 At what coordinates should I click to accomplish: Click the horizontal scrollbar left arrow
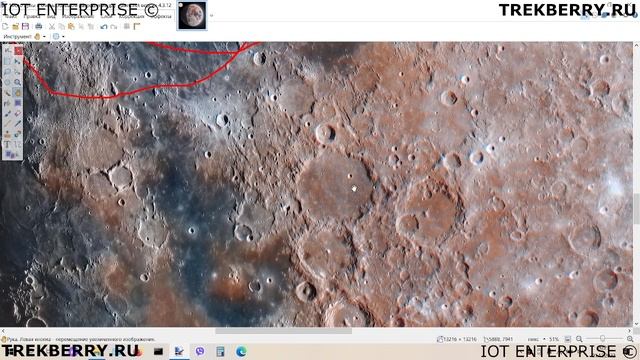(x=3, y=331)
